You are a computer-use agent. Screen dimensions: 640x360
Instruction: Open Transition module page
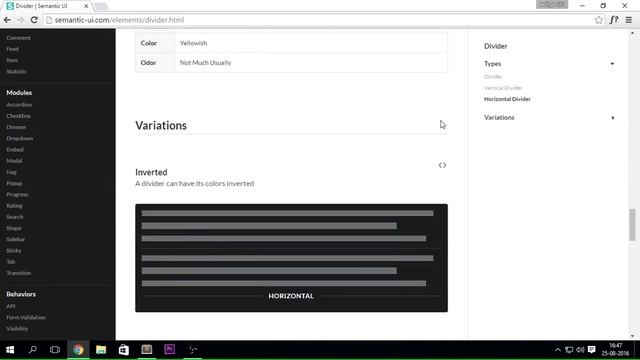[x=18, y=273]
